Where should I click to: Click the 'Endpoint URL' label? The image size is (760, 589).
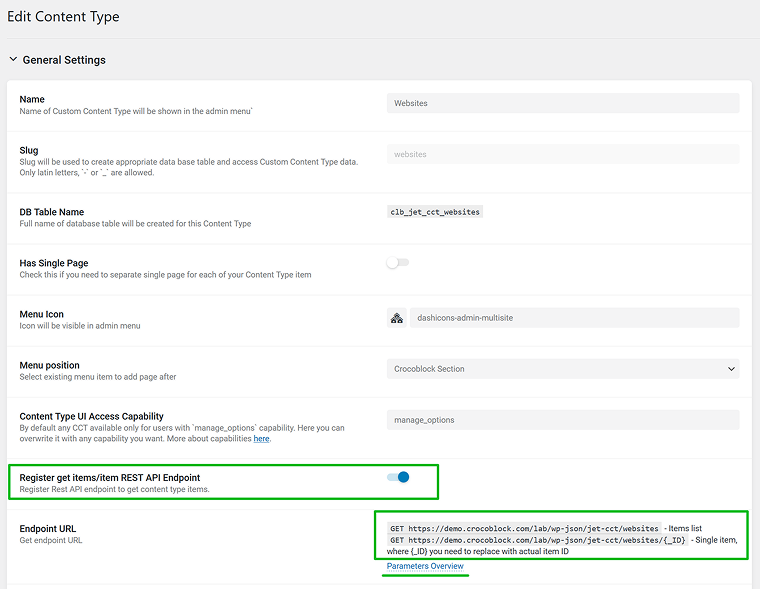pyautogui.click(x=48, y=528)
